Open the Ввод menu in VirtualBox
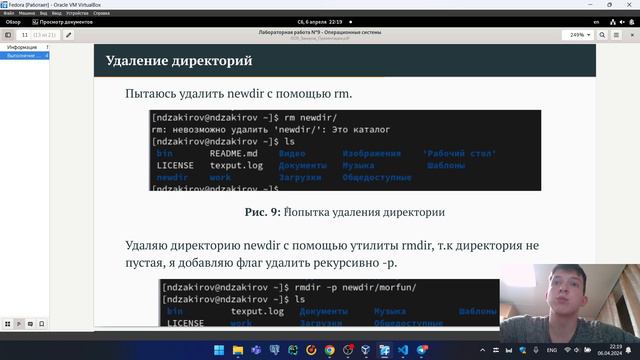This screenshot has height=360, width=640. [x=57, y=13]
